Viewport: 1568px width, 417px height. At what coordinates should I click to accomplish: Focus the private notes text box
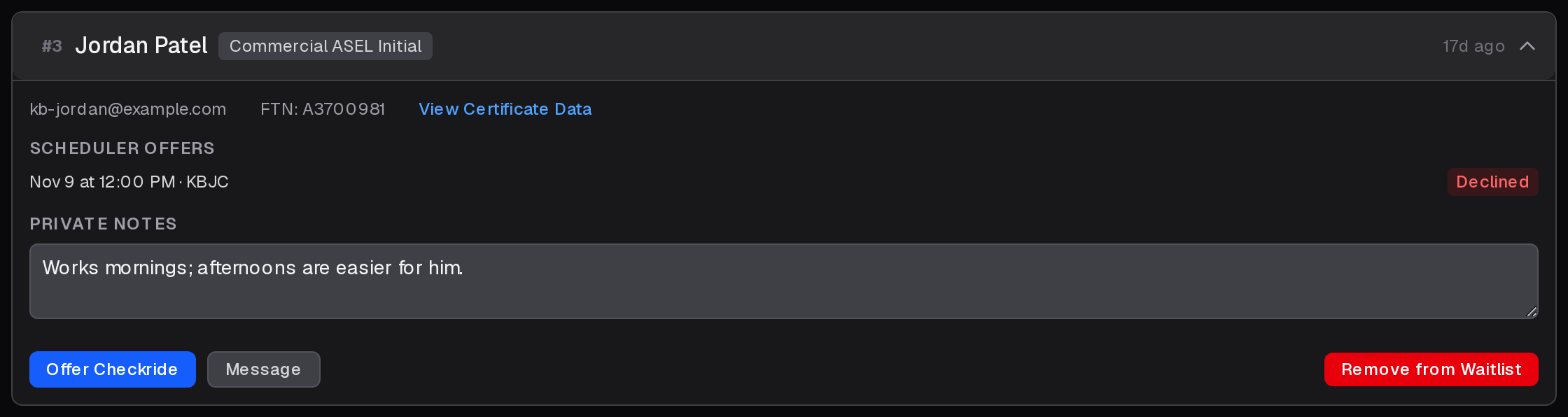click(x=784, y=281)
